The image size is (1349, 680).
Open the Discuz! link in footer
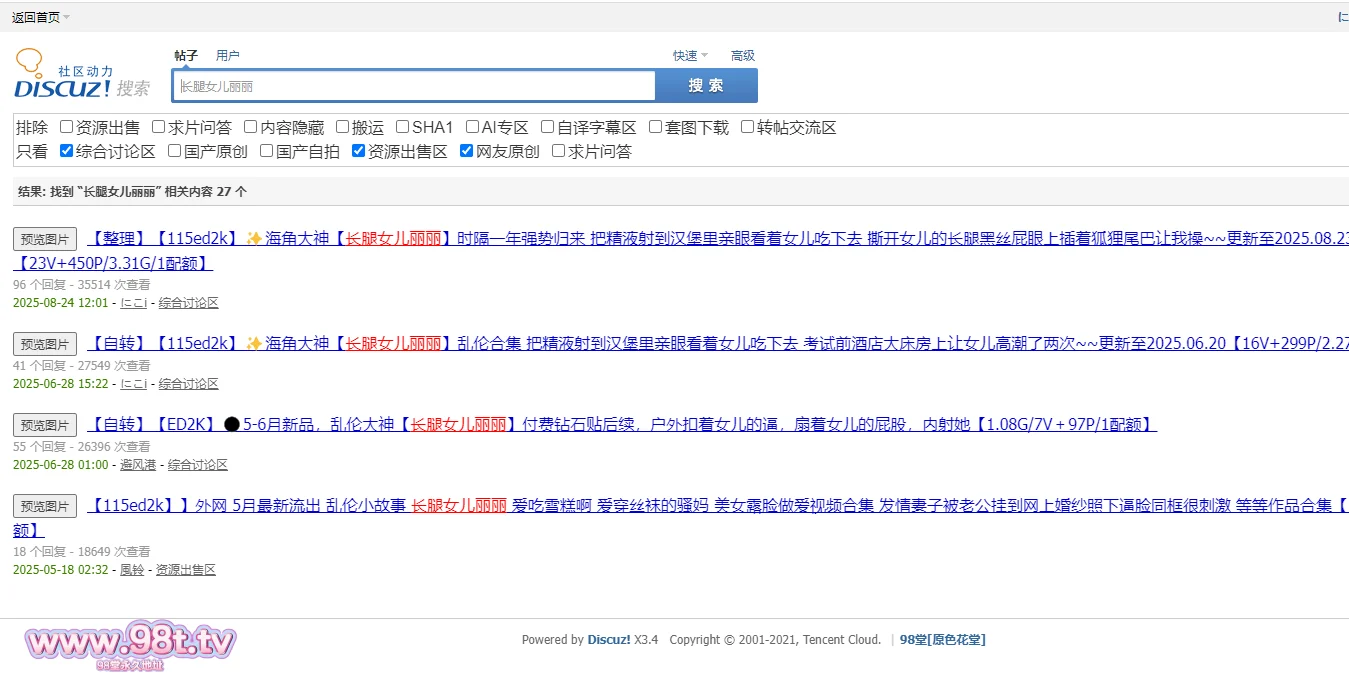coord(608,640)
